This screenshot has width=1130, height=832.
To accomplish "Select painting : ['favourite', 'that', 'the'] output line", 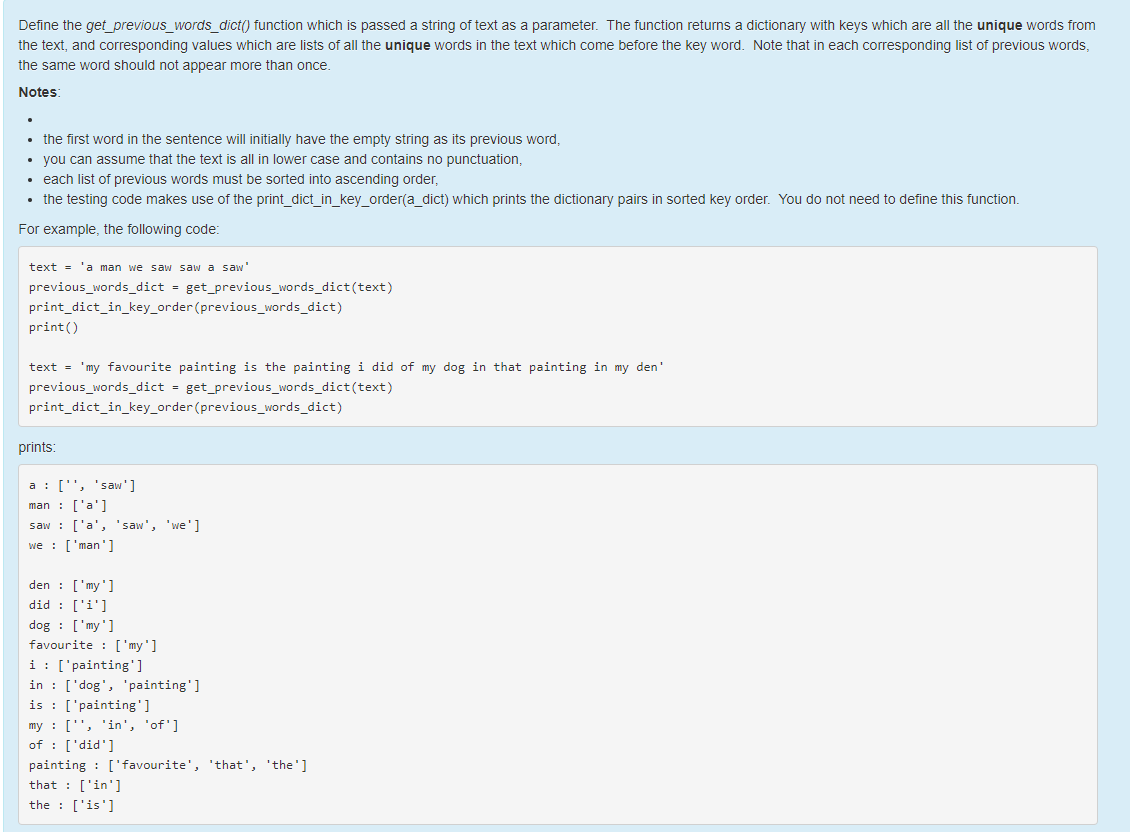I will 166,764.
